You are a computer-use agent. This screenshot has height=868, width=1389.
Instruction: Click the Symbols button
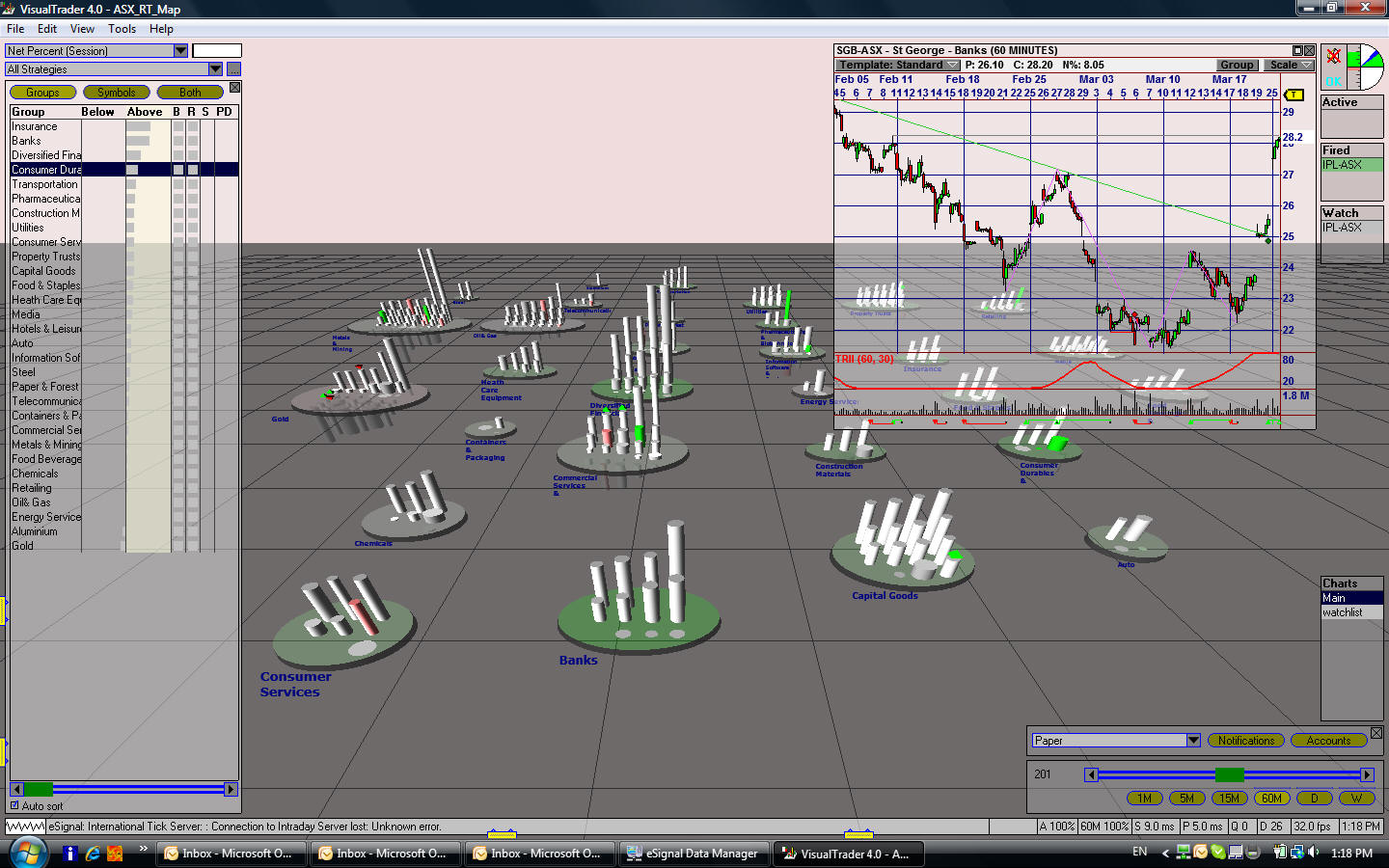tap(117, 93)
